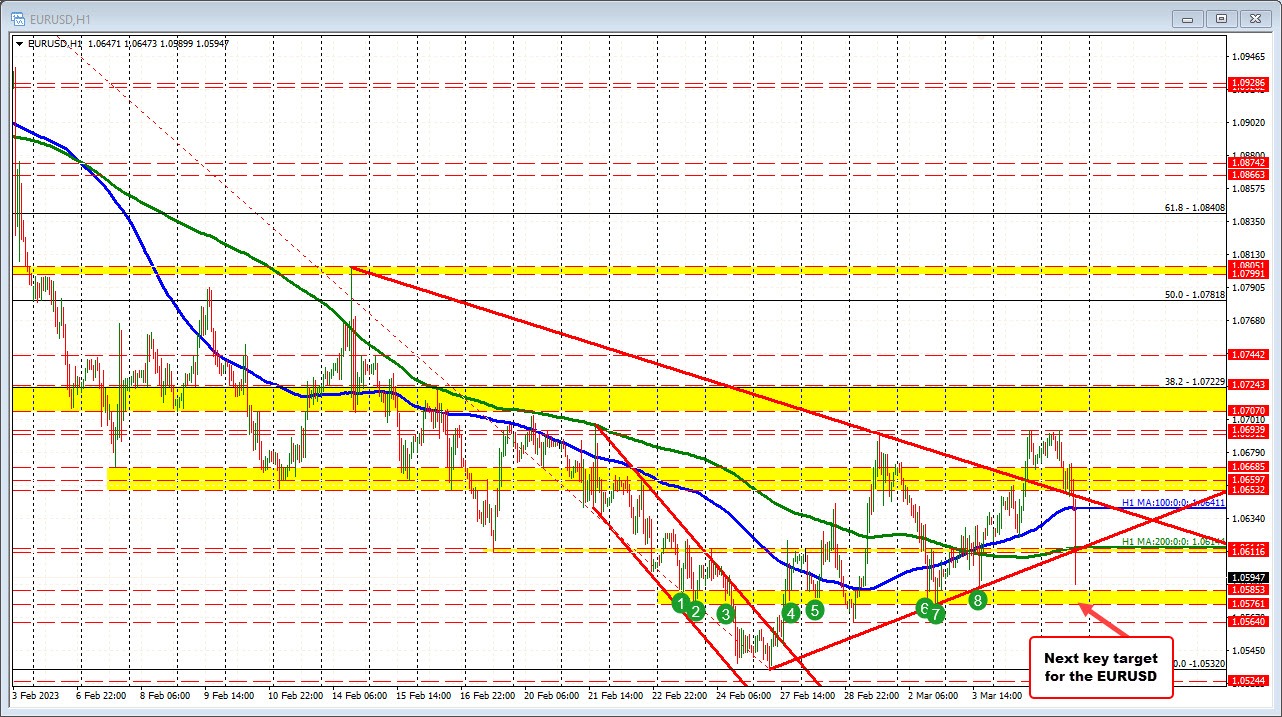Select the 1.06532 red price level label
The height and width of the screenshot is (717, 1282).
pyautogui.click(x=1249, y=490)
